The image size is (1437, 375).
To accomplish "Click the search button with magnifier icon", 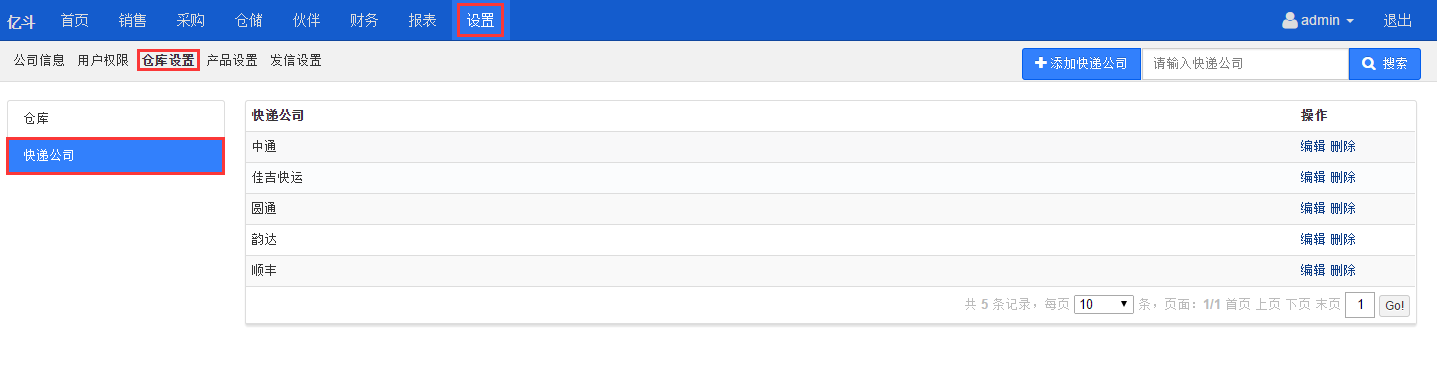I will [x=1384, y=63].
